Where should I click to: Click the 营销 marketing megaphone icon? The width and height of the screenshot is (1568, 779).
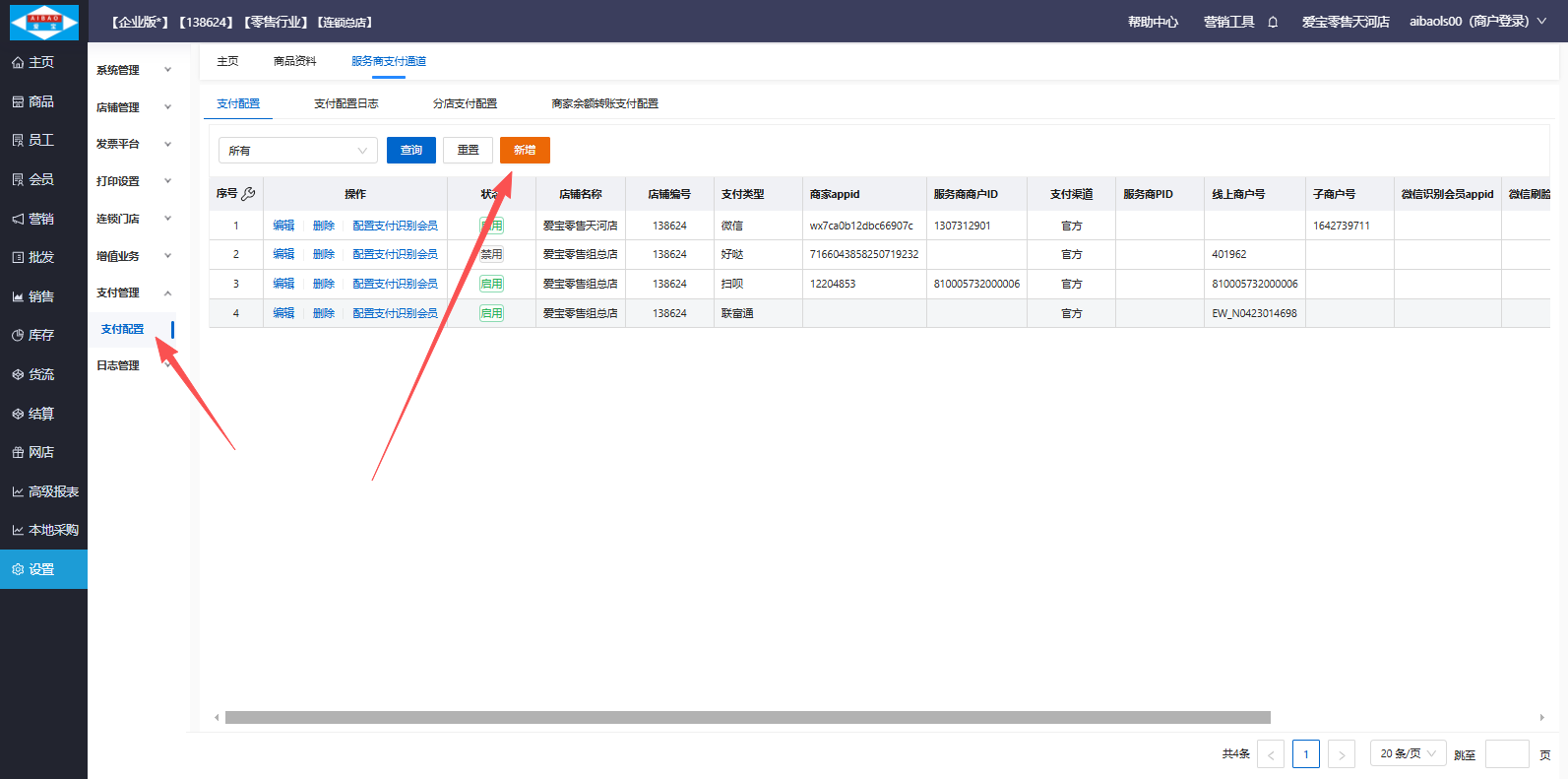click(18, 219)
